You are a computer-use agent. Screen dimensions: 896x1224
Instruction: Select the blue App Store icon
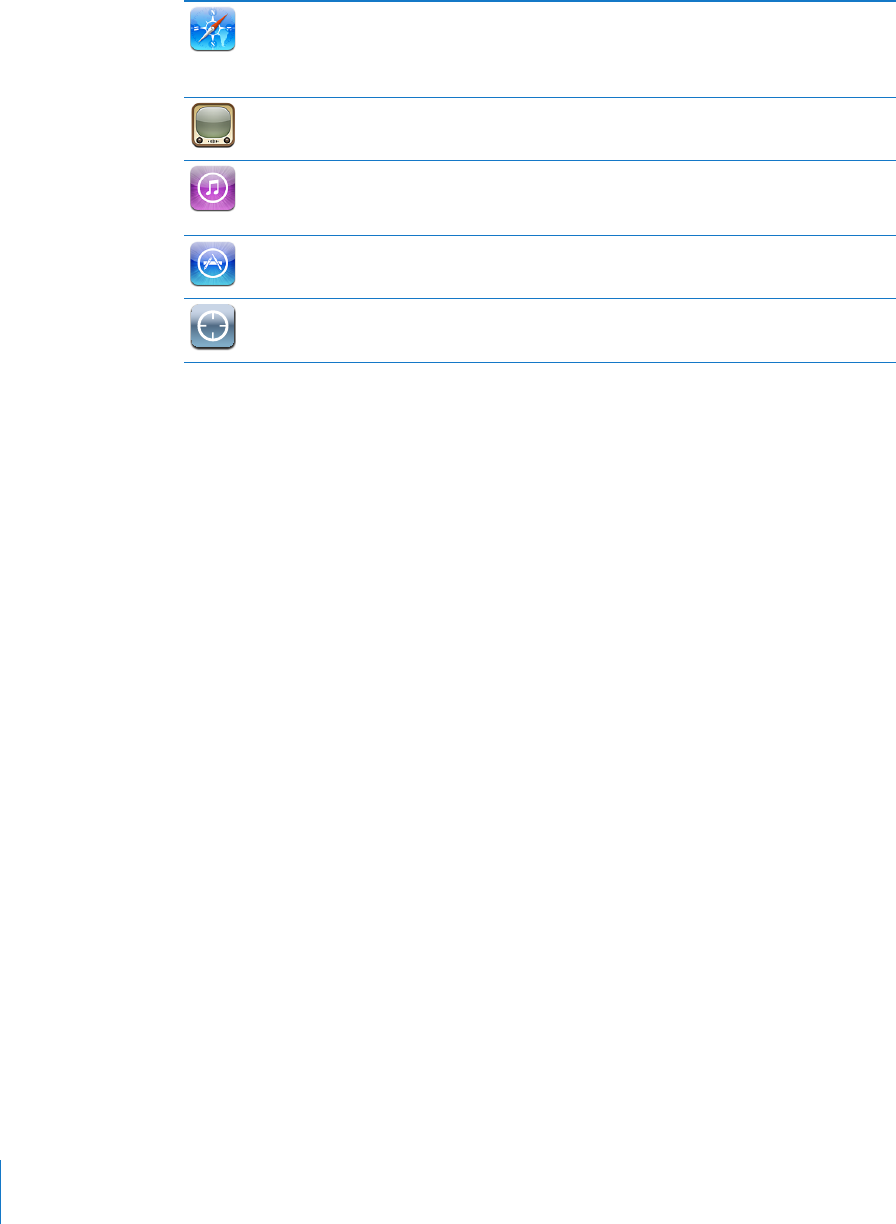pyautogui.click(x=212, y=265)
